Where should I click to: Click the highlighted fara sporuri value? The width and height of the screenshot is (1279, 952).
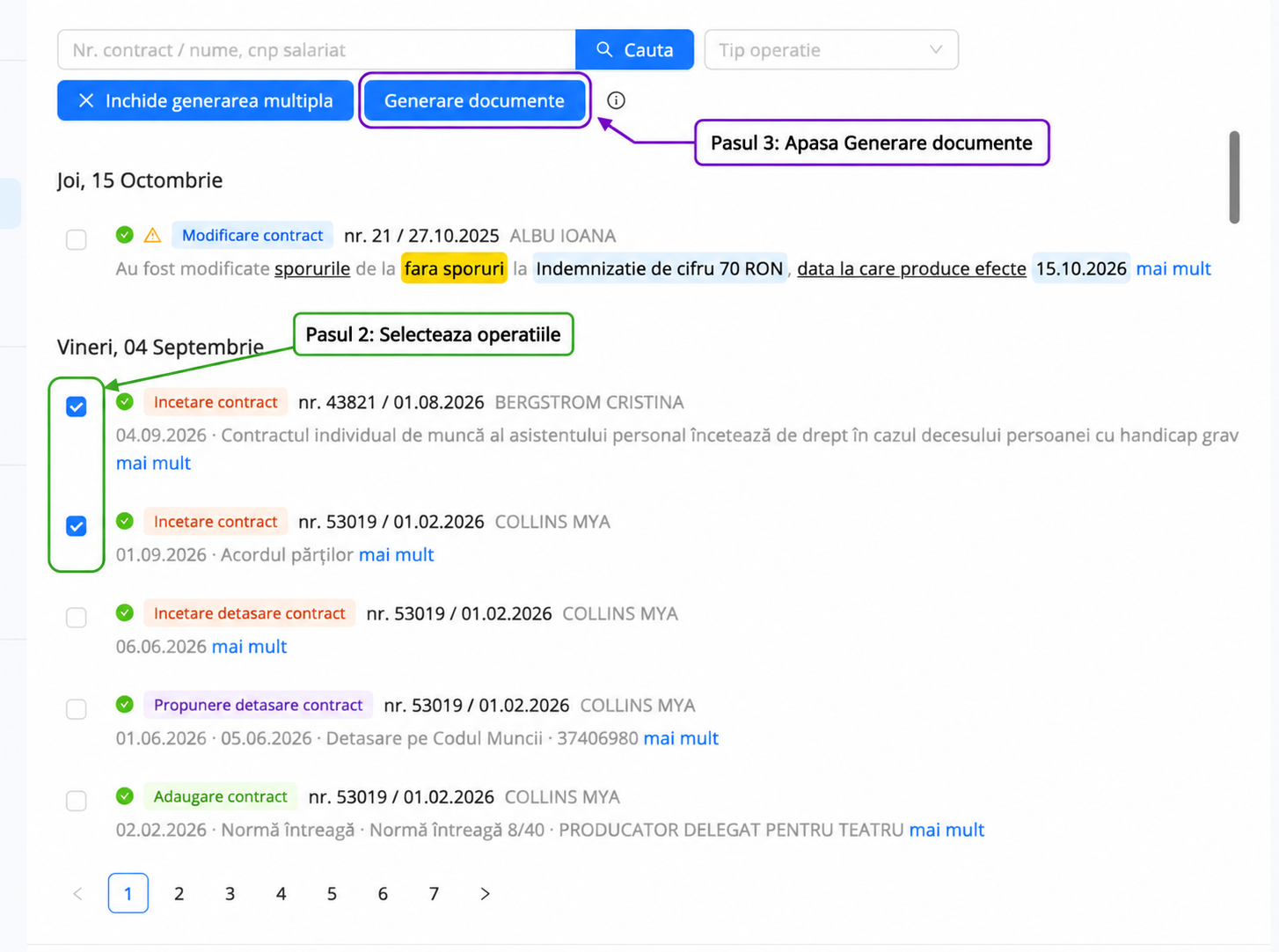[454, 268]
